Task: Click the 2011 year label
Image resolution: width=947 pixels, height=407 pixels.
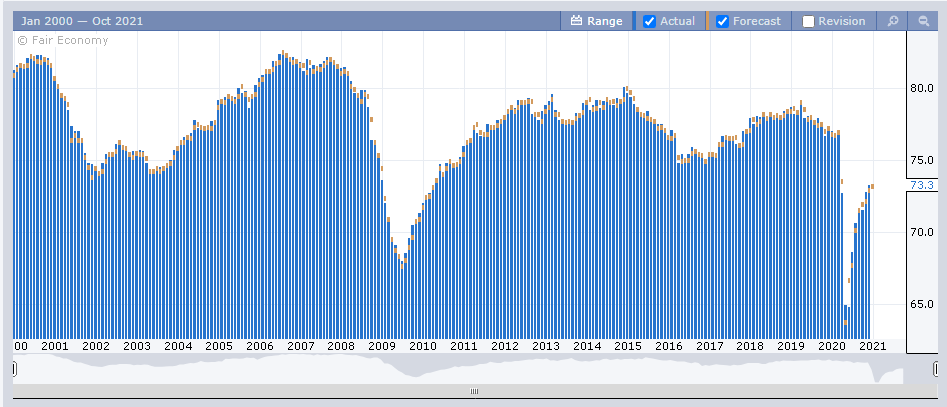Action: click(464, 347)
